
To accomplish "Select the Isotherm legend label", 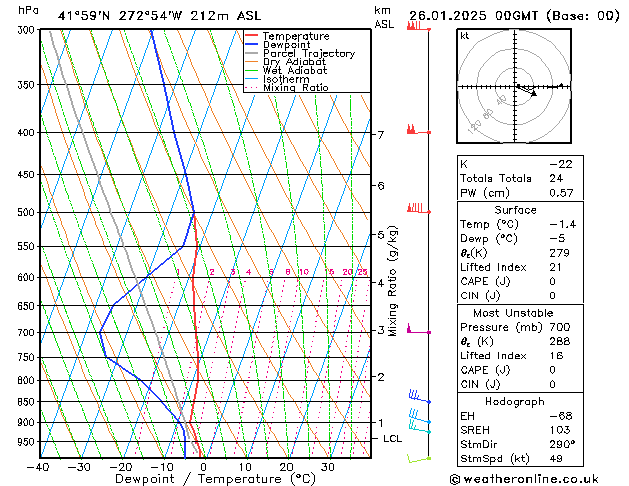I will [286, 79].
